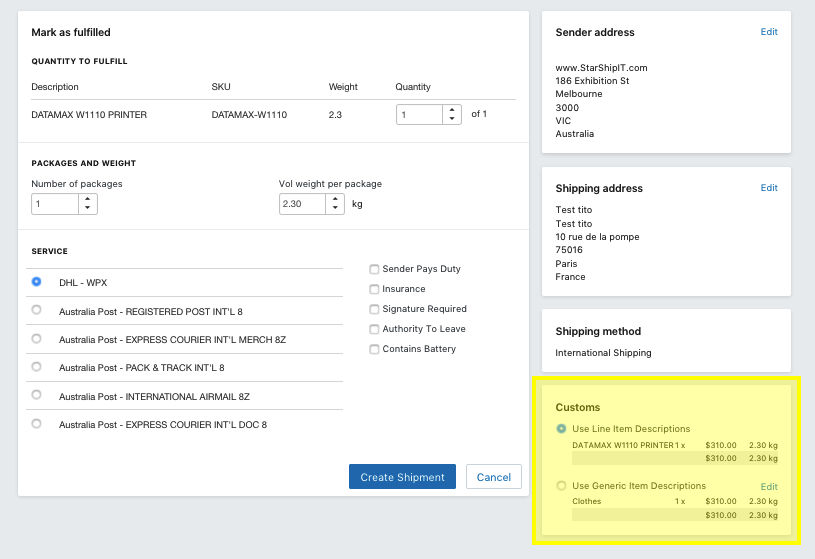This screenshot has height=559, width=815.
Task: Click International Shipping method text
Action: pos(603,353)
